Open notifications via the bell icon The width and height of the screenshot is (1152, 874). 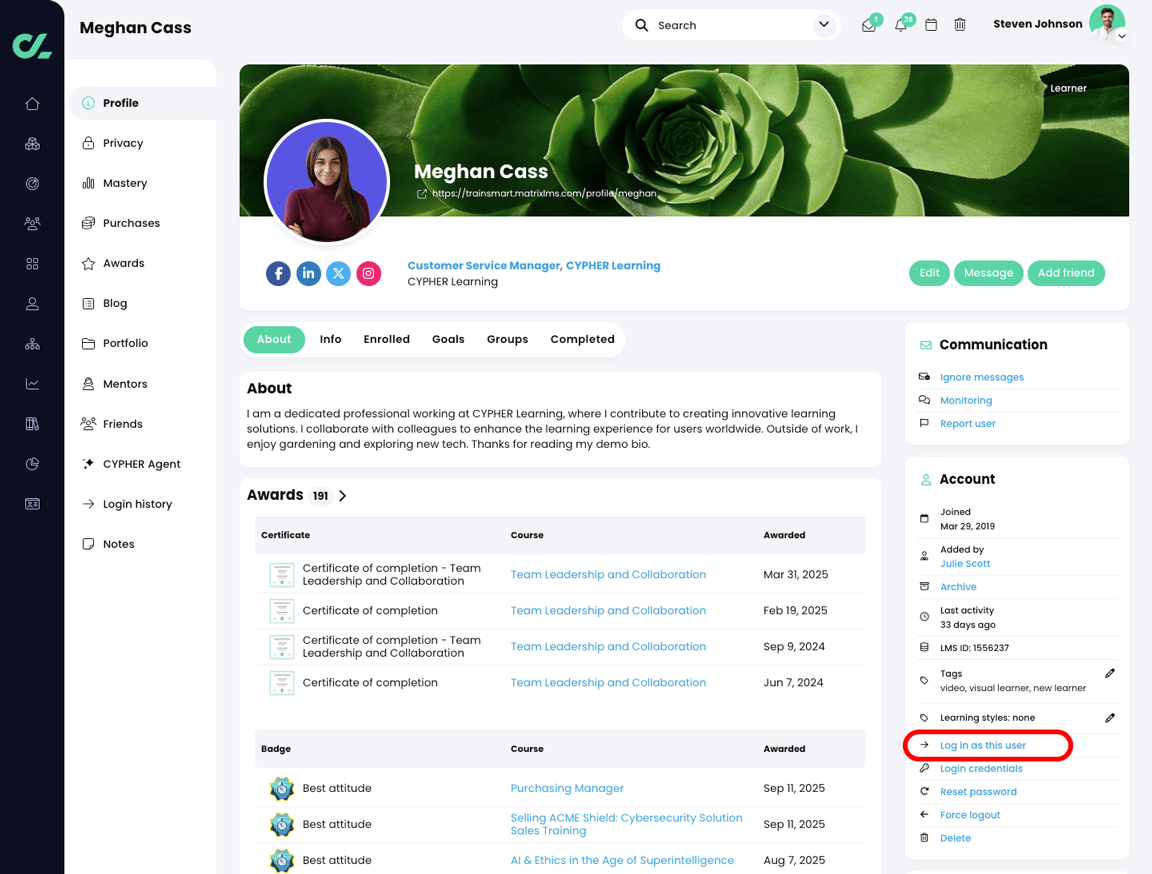[901, 24]
